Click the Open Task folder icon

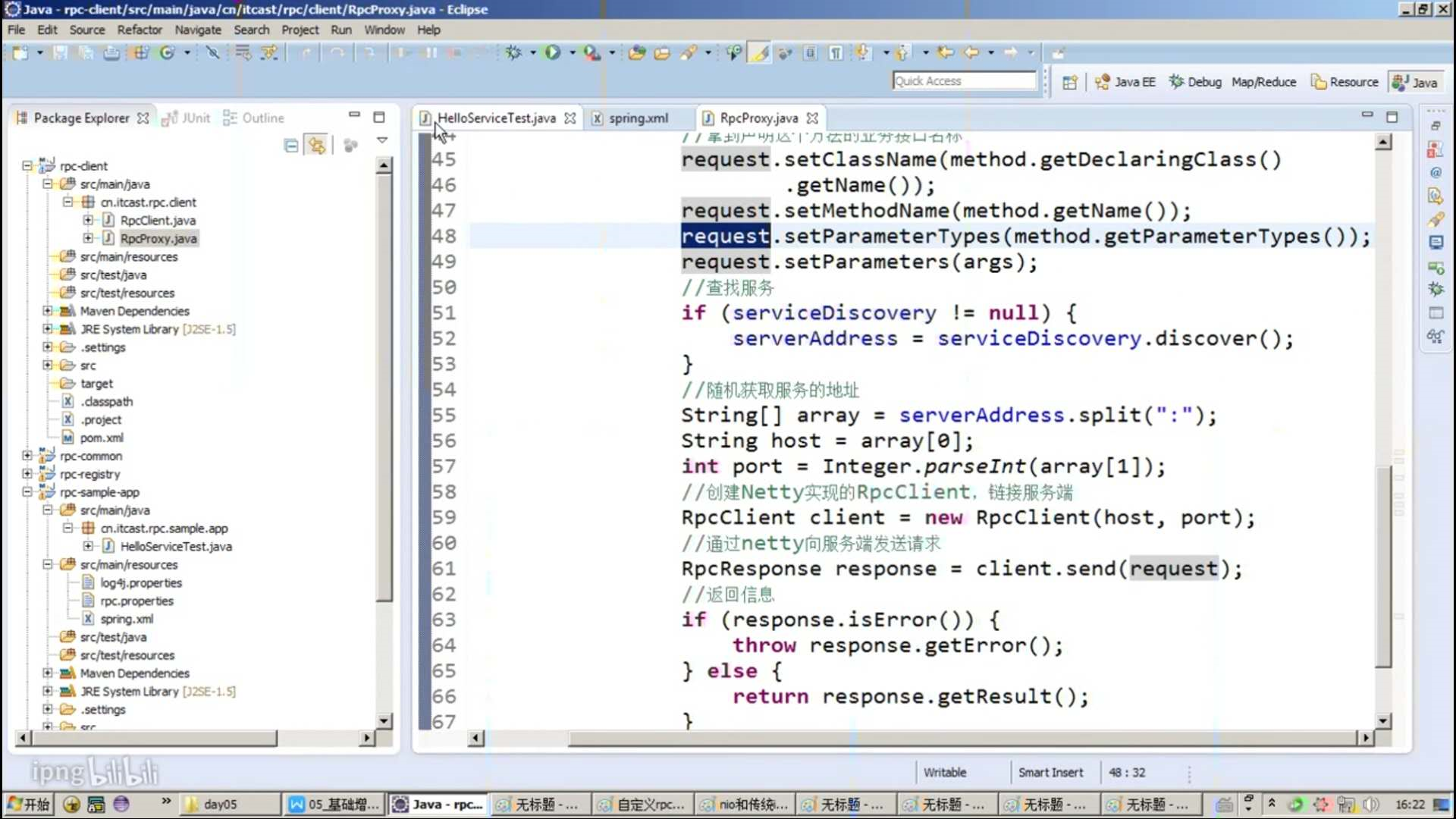pos(662,53)
